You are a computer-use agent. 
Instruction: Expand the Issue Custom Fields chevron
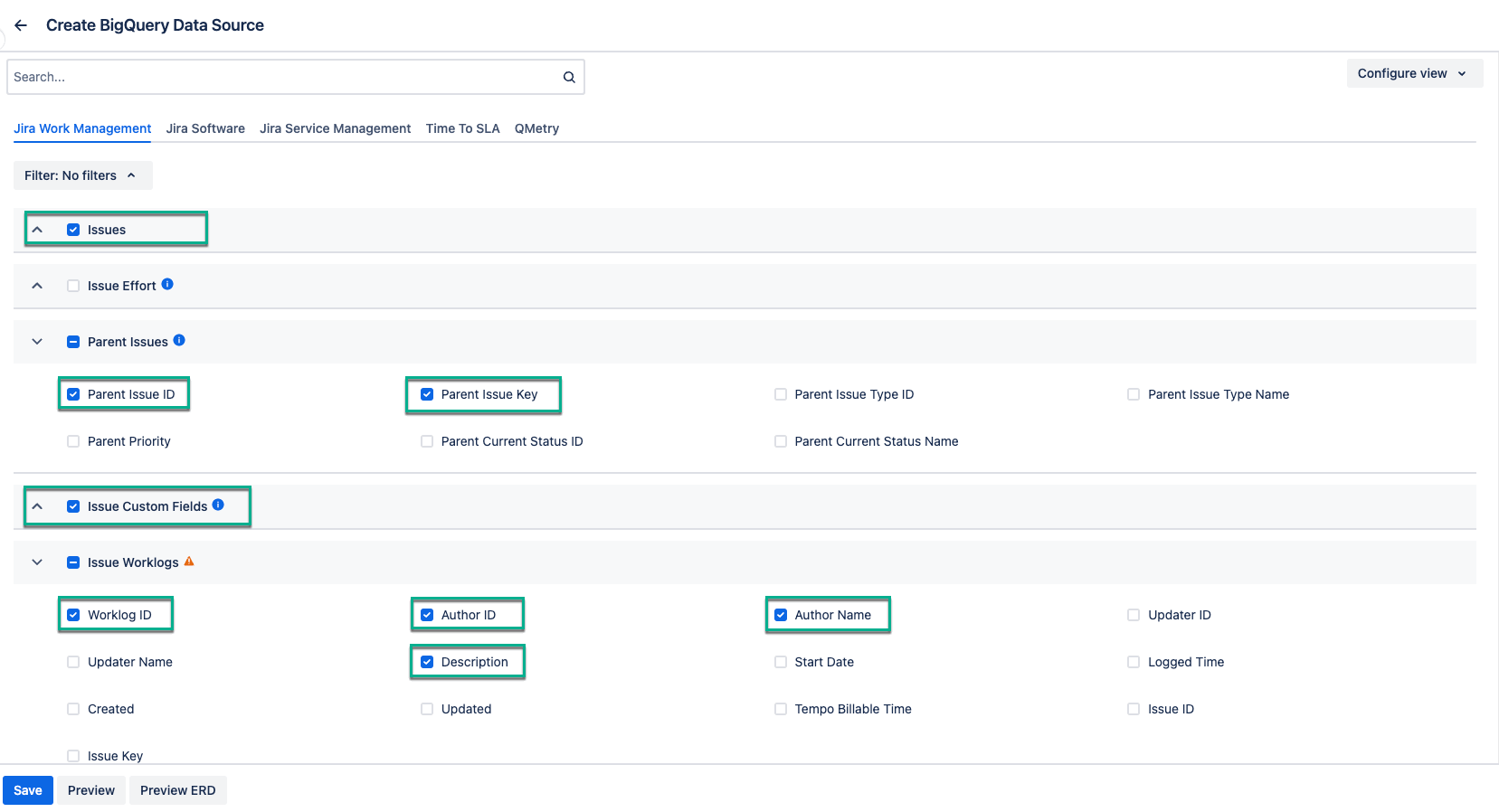[37, 506]
